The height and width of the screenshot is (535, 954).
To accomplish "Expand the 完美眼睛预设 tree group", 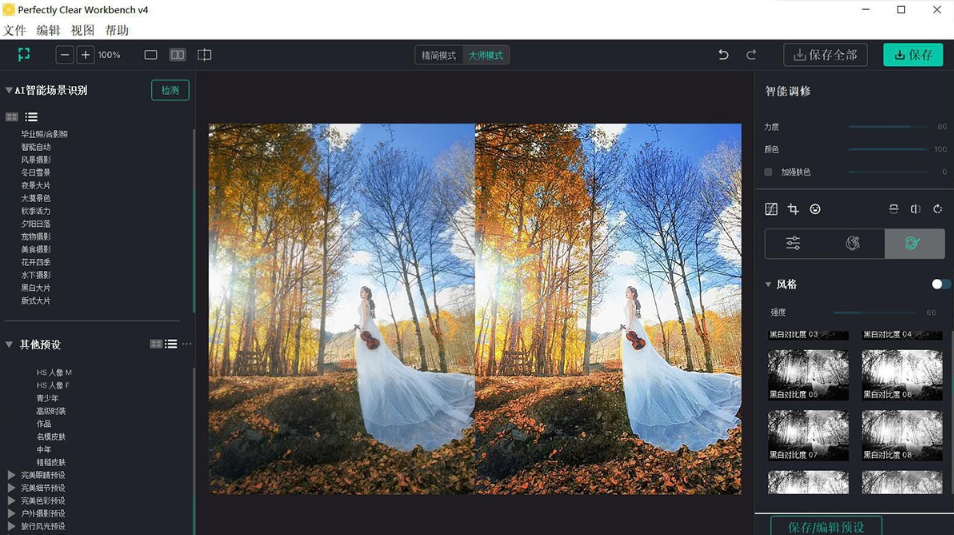I will (11, 475).
